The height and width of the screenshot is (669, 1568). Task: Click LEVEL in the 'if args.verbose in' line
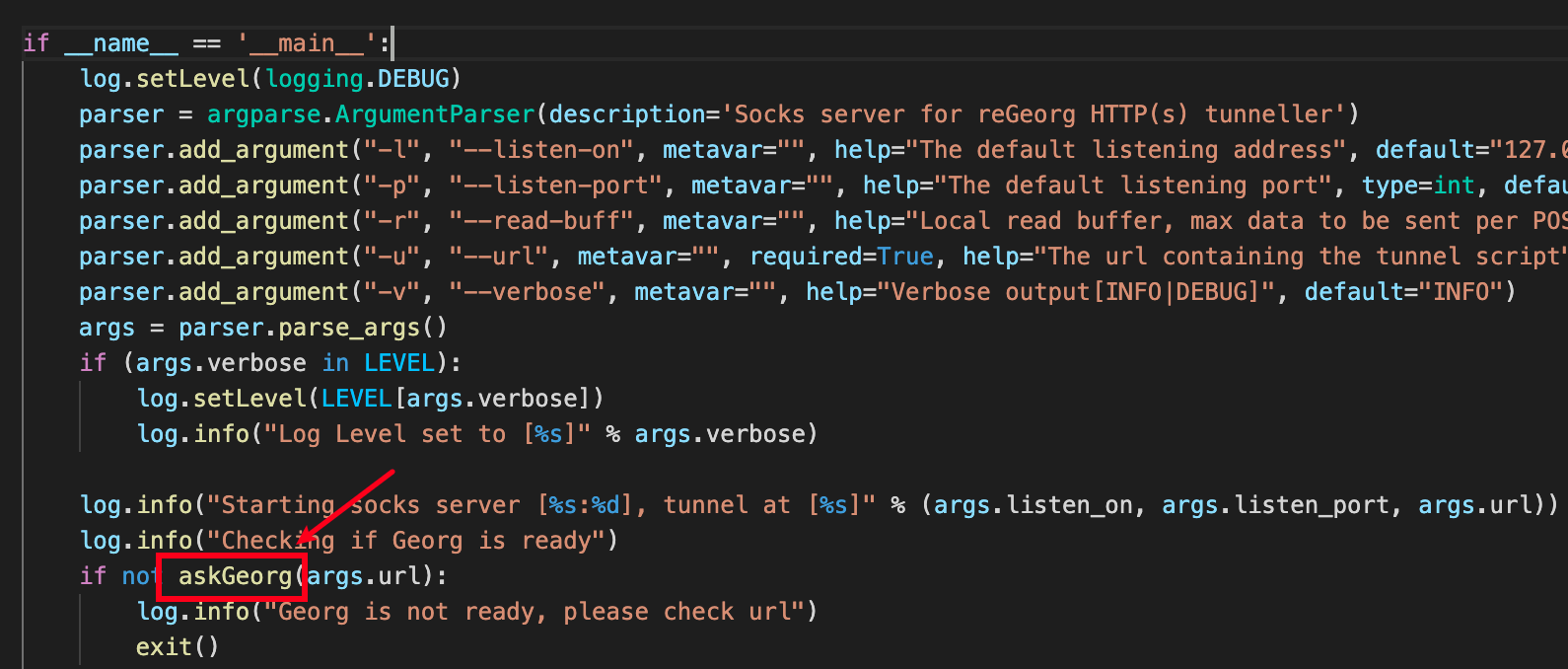tap(398, 363)
